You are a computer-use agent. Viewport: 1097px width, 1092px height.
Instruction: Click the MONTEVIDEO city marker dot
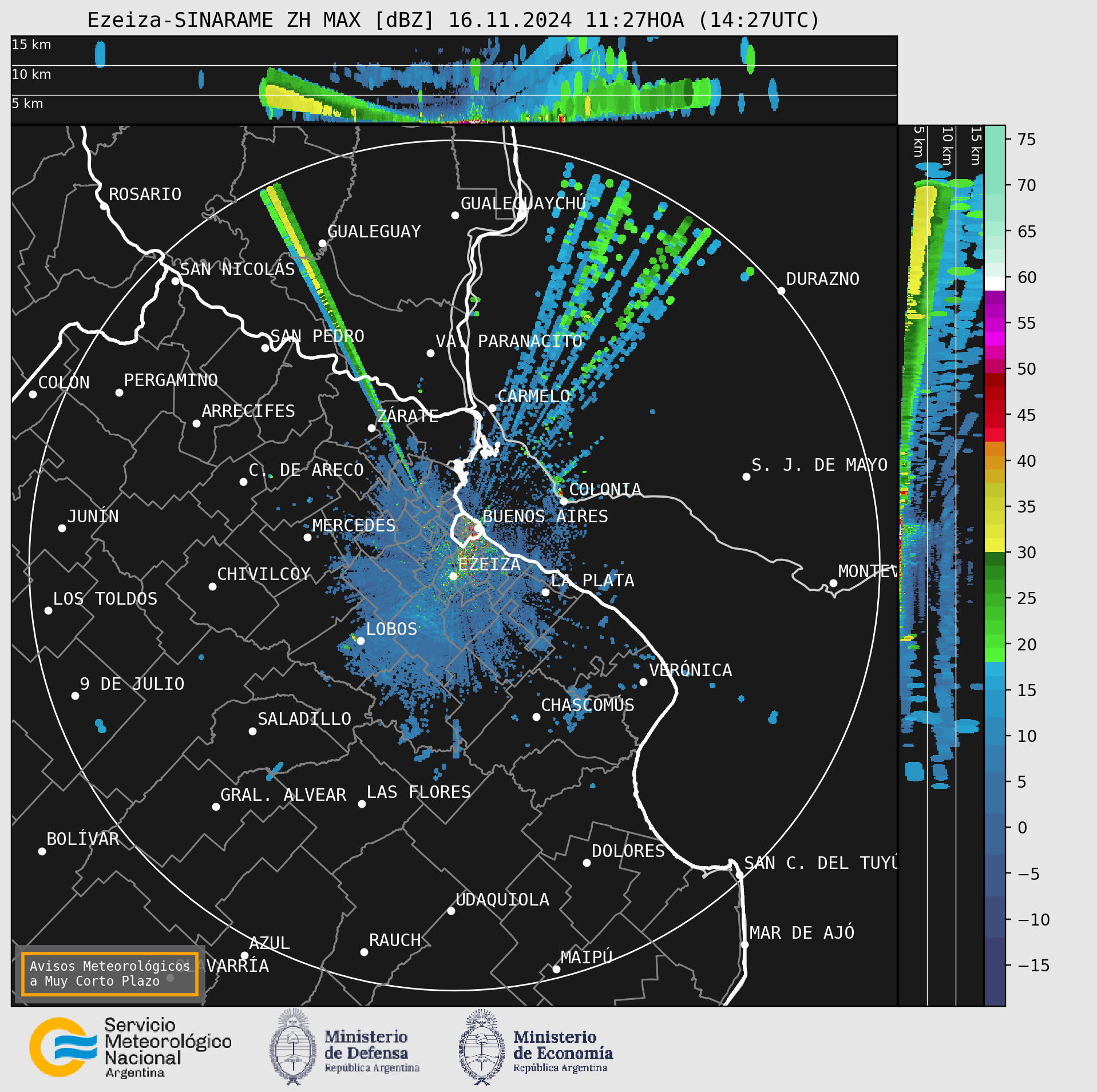click(x=833, y=583)
